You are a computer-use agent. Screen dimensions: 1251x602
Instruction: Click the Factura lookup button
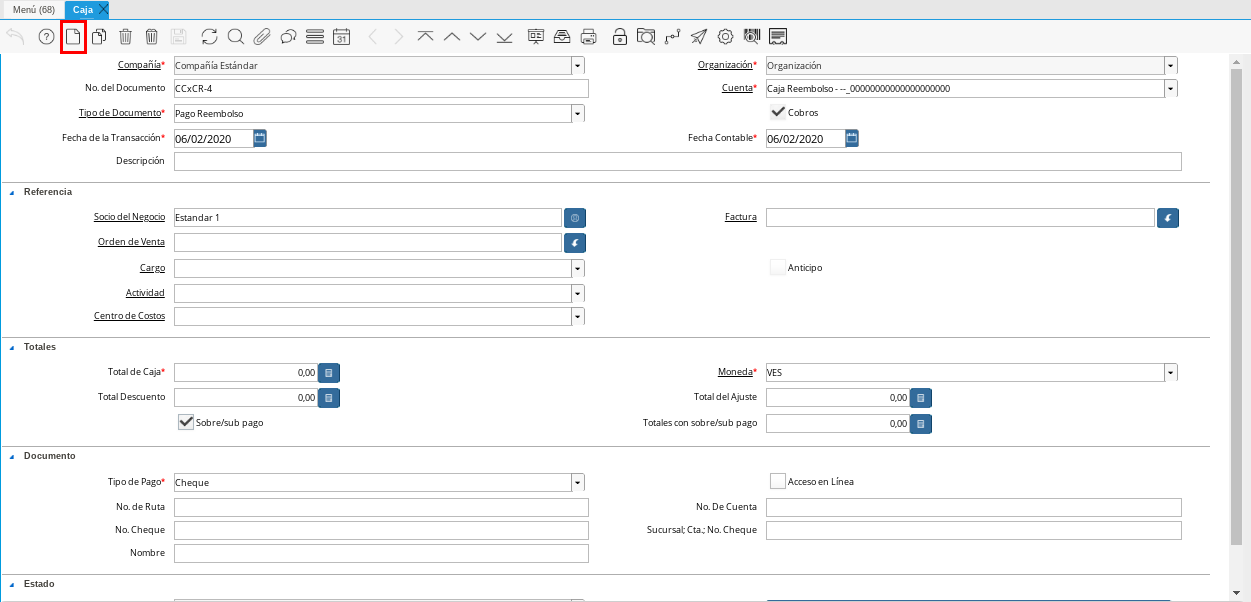point(1167,217)
